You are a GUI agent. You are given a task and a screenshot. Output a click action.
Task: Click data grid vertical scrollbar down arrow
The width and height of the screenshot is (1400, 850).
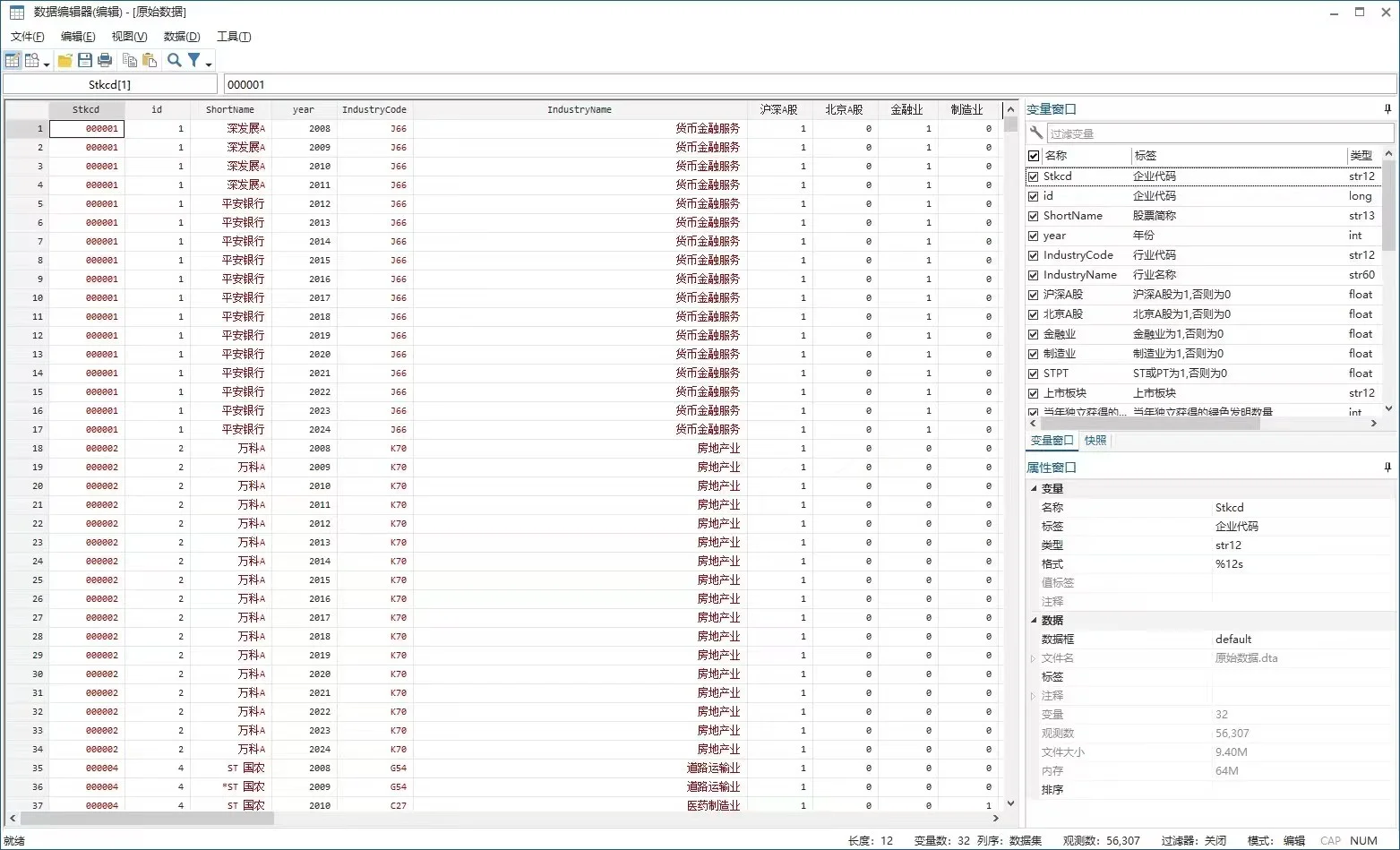pyautogui.click(x=1010, y=803)
